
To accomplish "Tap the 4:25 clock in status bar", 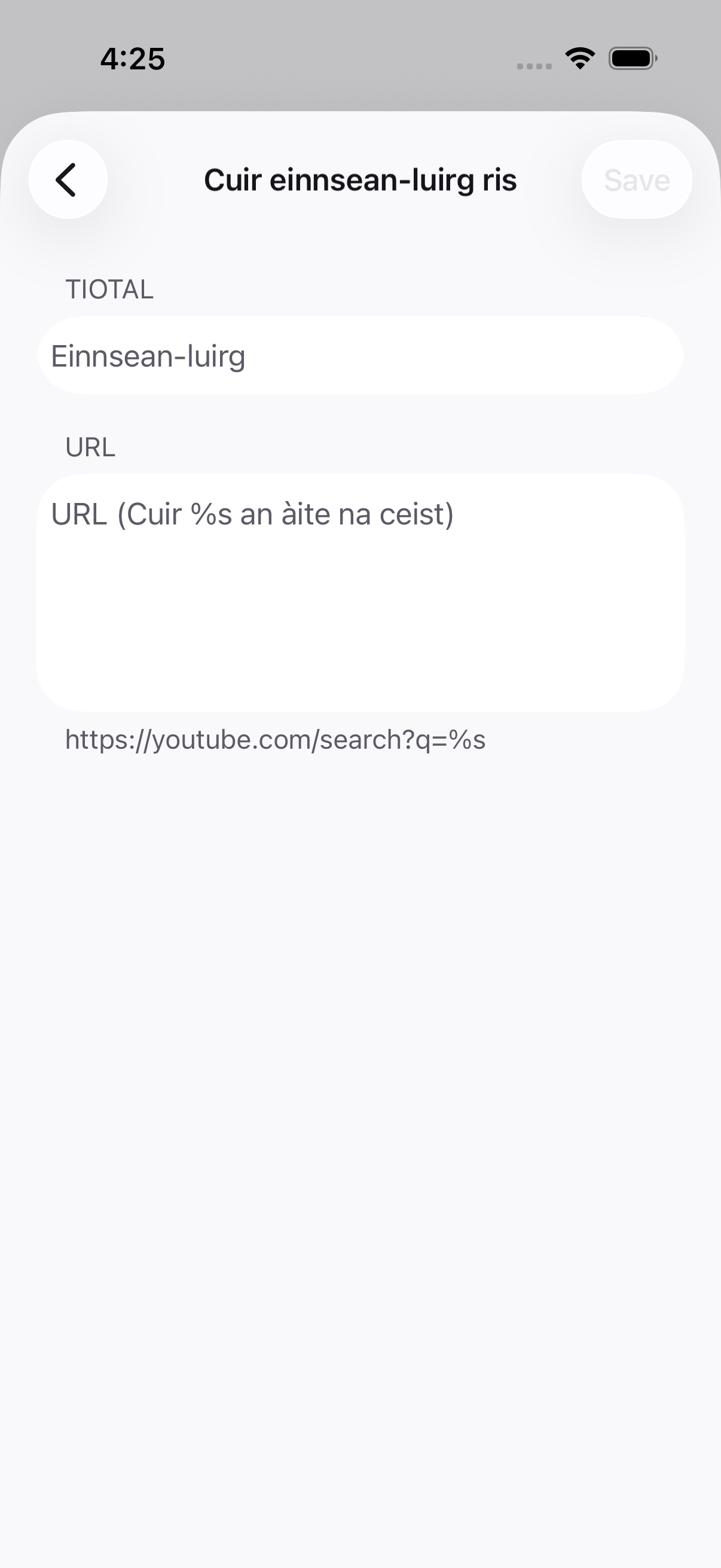I will (x=133, y=59).
